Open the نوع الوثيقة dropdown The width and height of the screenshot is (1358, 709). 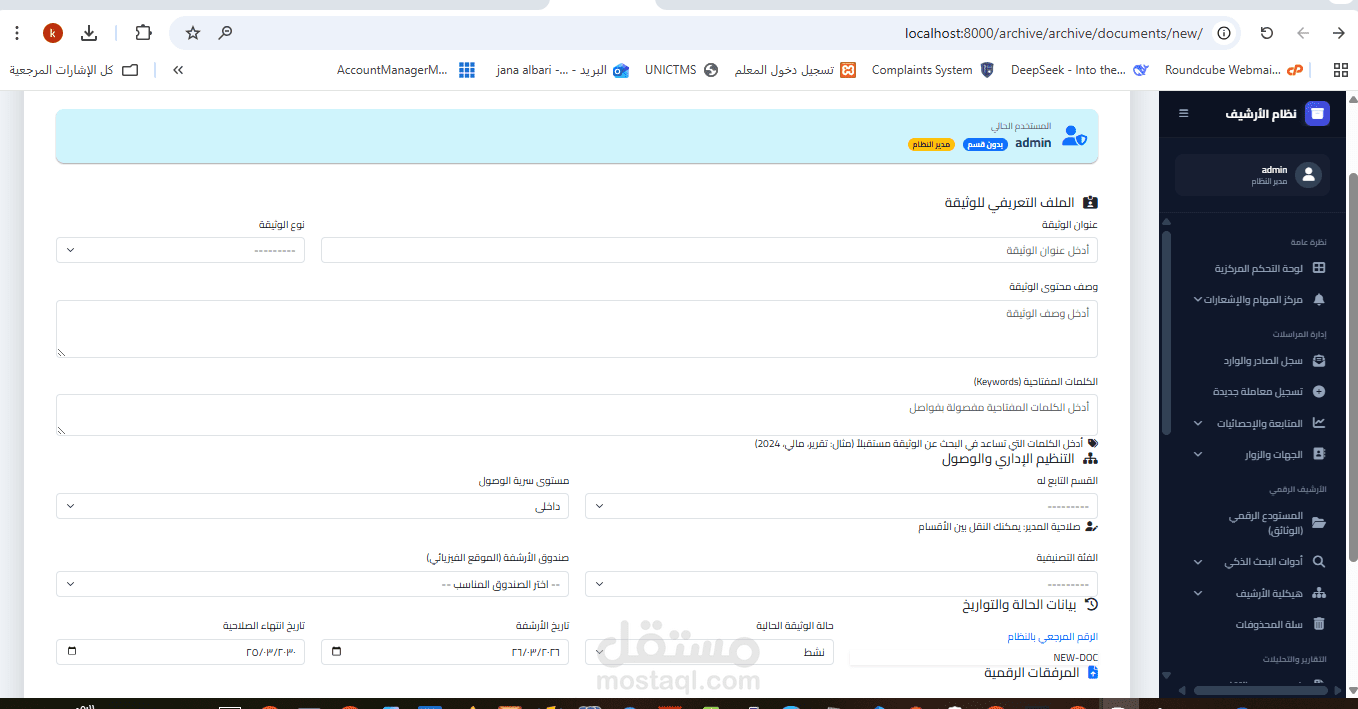click(180, 250)
